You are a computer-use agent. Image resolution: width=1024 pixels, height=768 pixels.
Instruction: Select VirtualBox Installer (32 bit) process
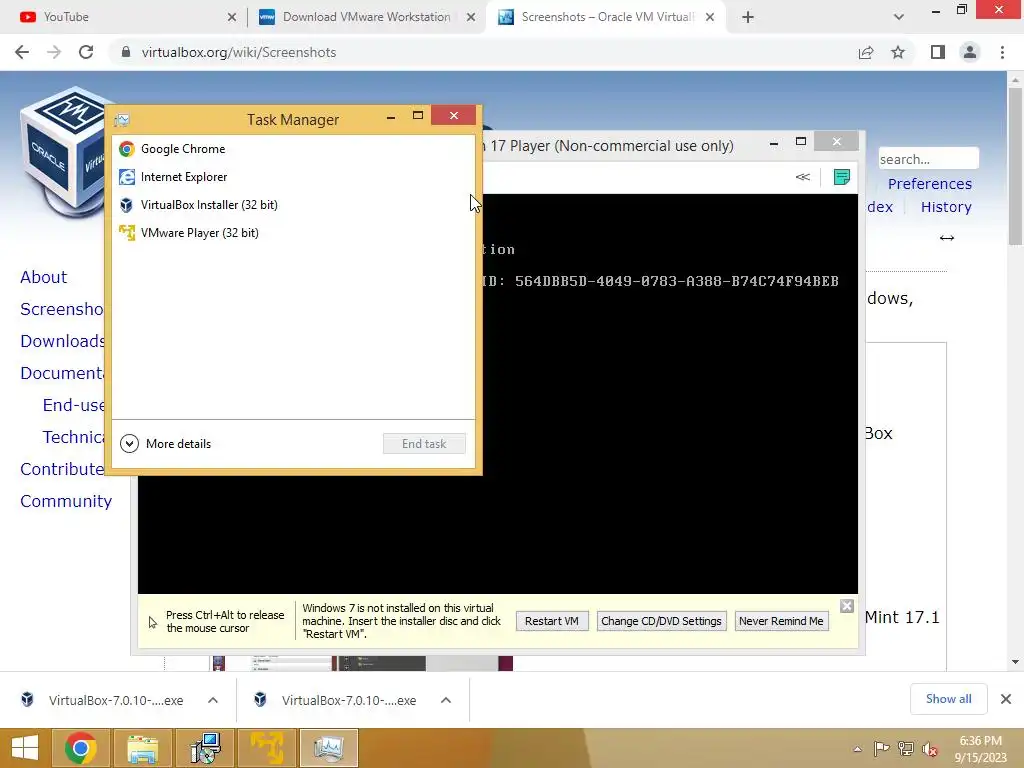click(293, 205)
